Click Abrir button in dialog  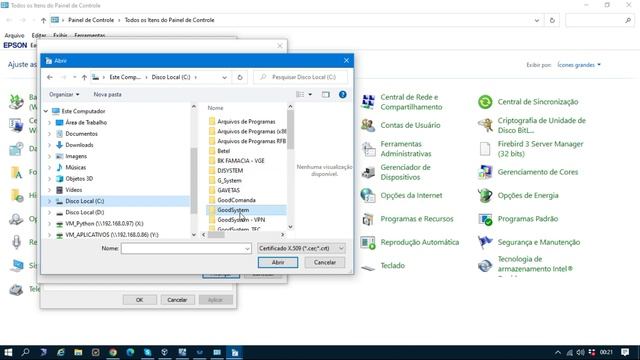(x=278, y=262)
